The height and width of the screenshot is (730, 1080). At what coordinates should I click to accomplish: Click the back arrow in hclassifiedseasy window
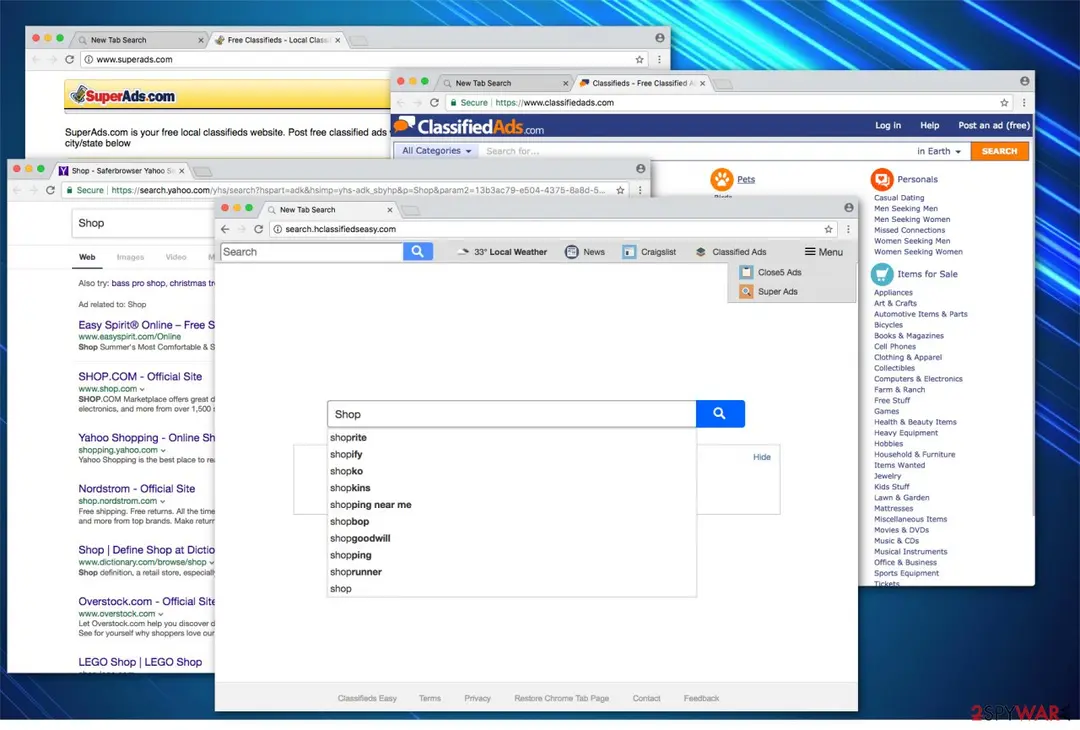click(x=225, y=229)
